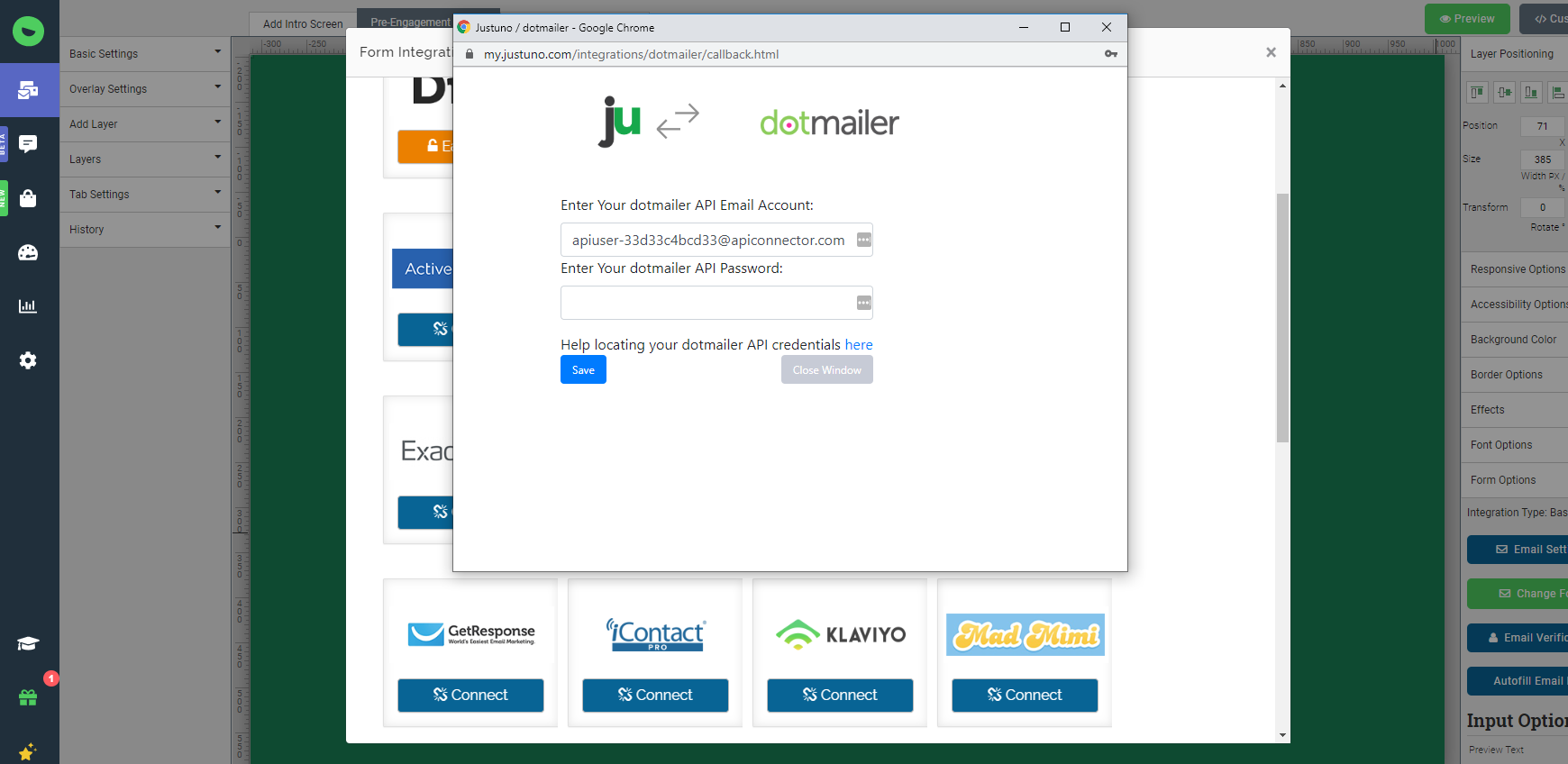Viewport: 1568px width, 764px height.
Task: Click the password manager key icon in address bar
Action: (1110, 54)
